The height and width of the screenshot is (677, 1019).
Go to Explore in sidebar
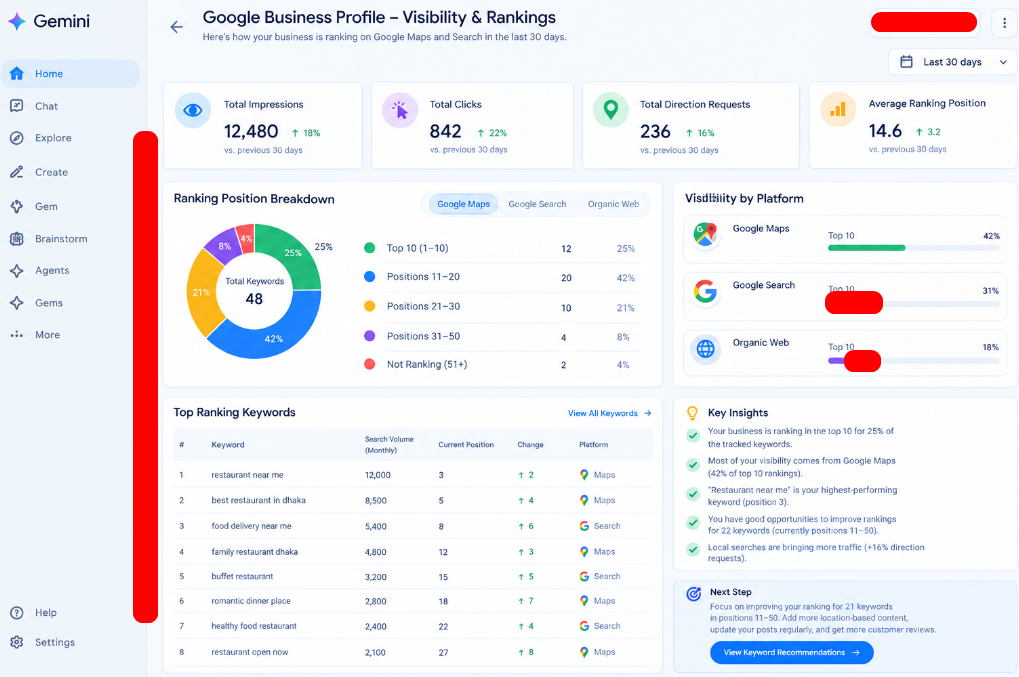53,138
